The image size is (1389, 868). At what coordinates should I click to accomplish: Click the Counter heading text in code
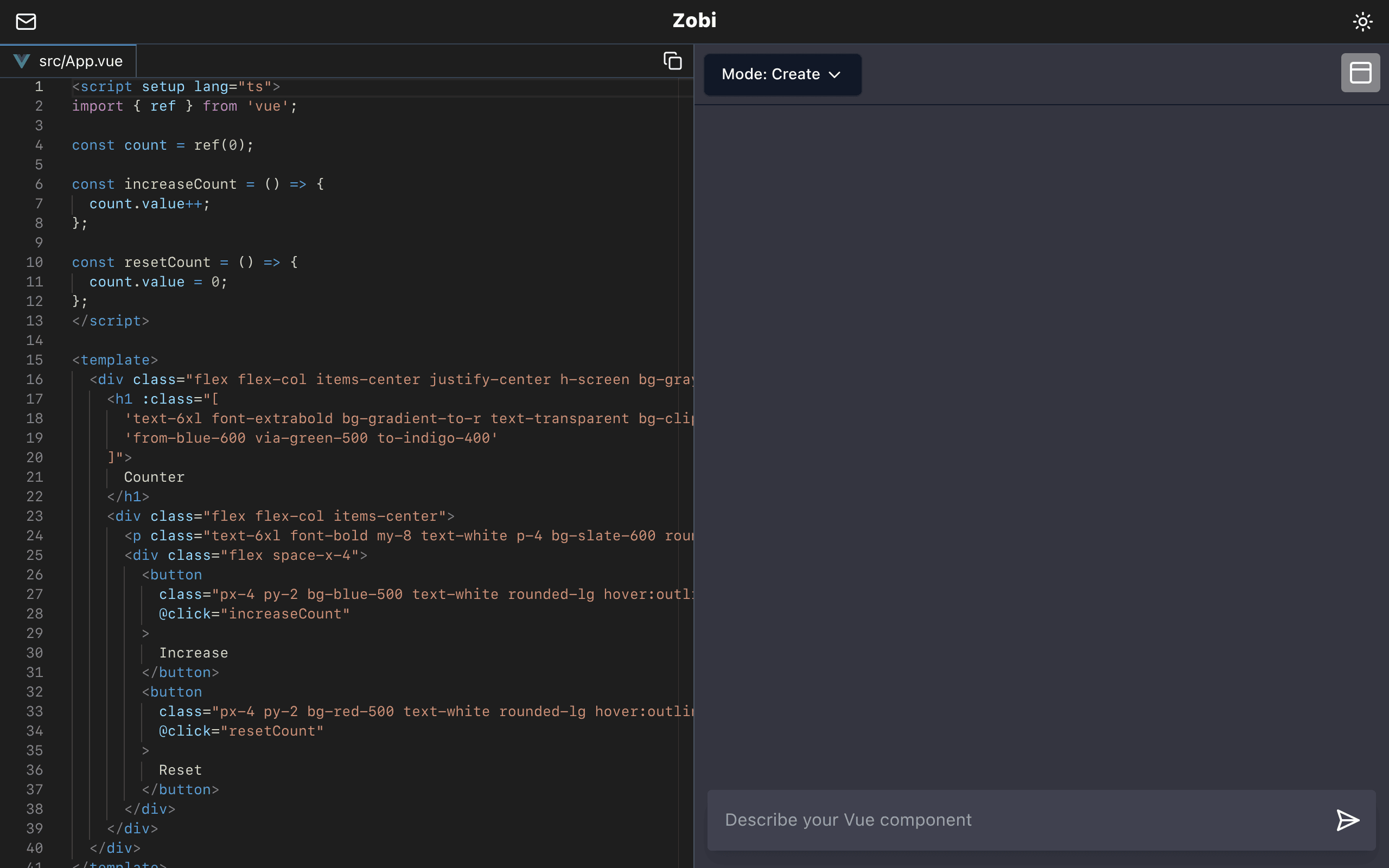(x=155, y=477)
